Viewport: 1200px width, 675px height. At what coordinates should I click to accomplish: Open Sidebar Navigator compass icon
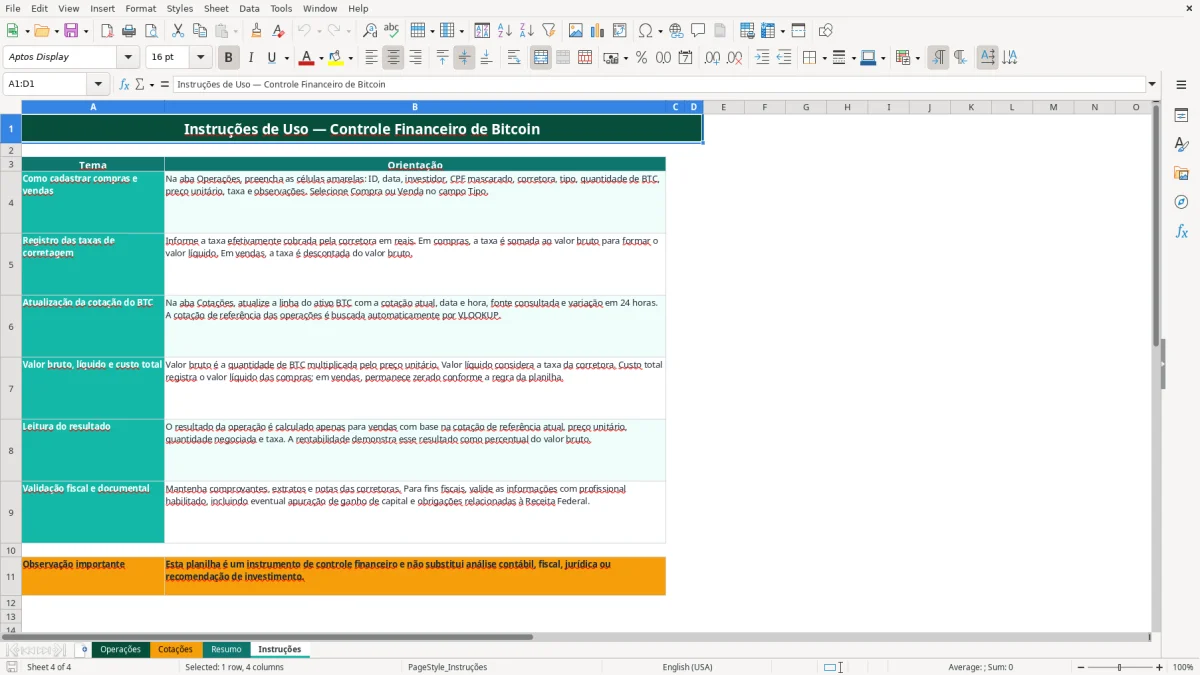tap(1181, 203)
